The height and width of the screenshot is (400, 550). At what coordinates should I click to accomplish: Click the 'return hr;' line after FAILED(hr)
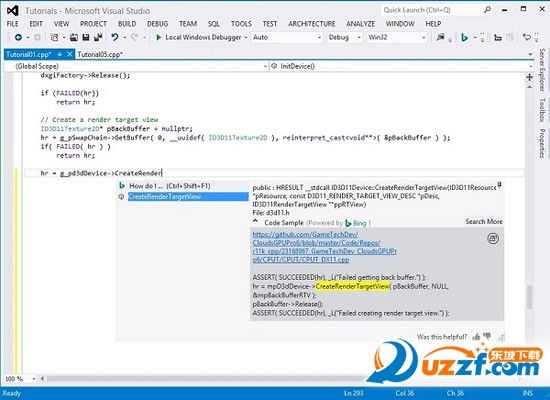[75, 102]
